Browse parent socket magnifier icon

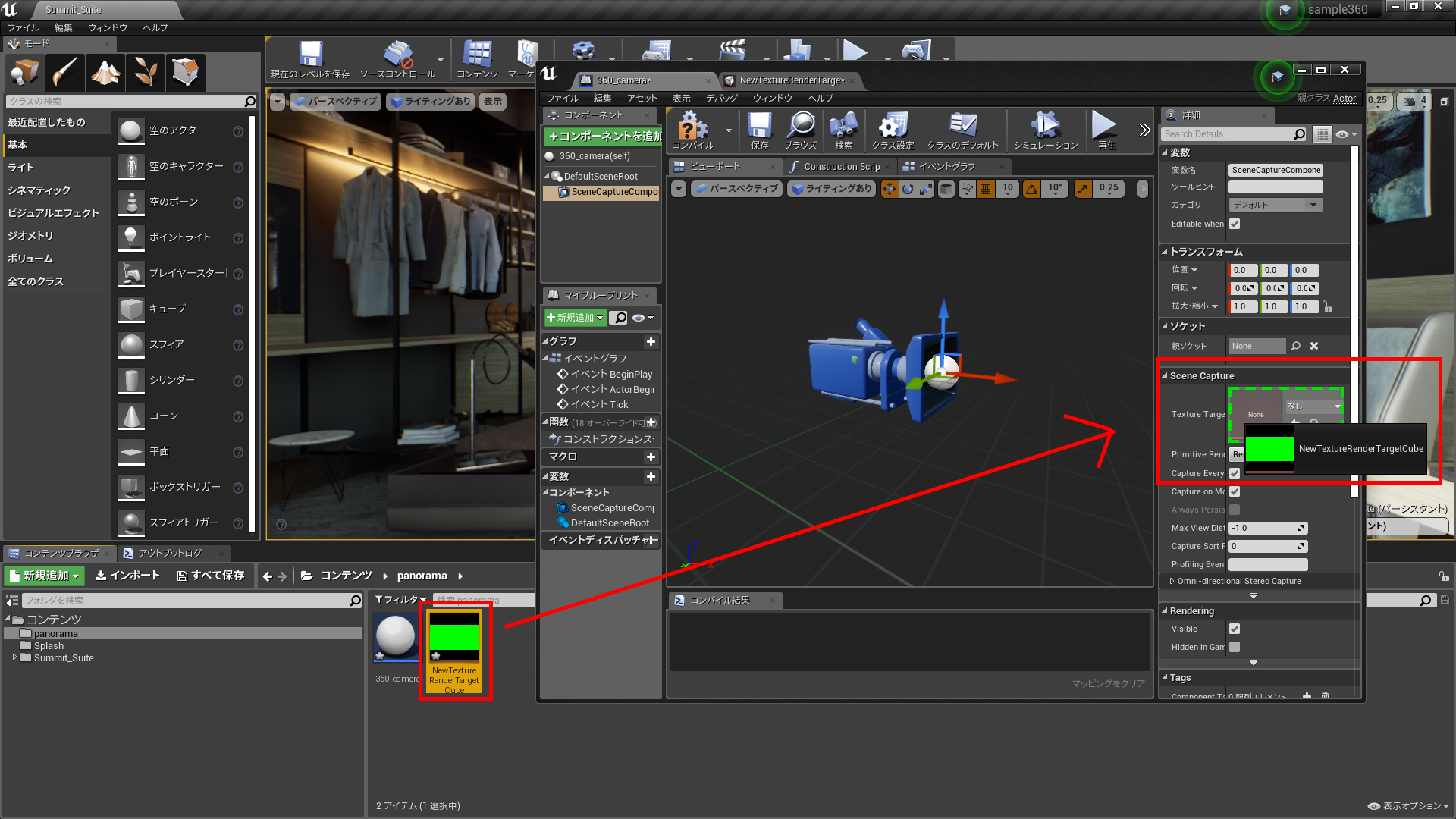pos(1296,346)
